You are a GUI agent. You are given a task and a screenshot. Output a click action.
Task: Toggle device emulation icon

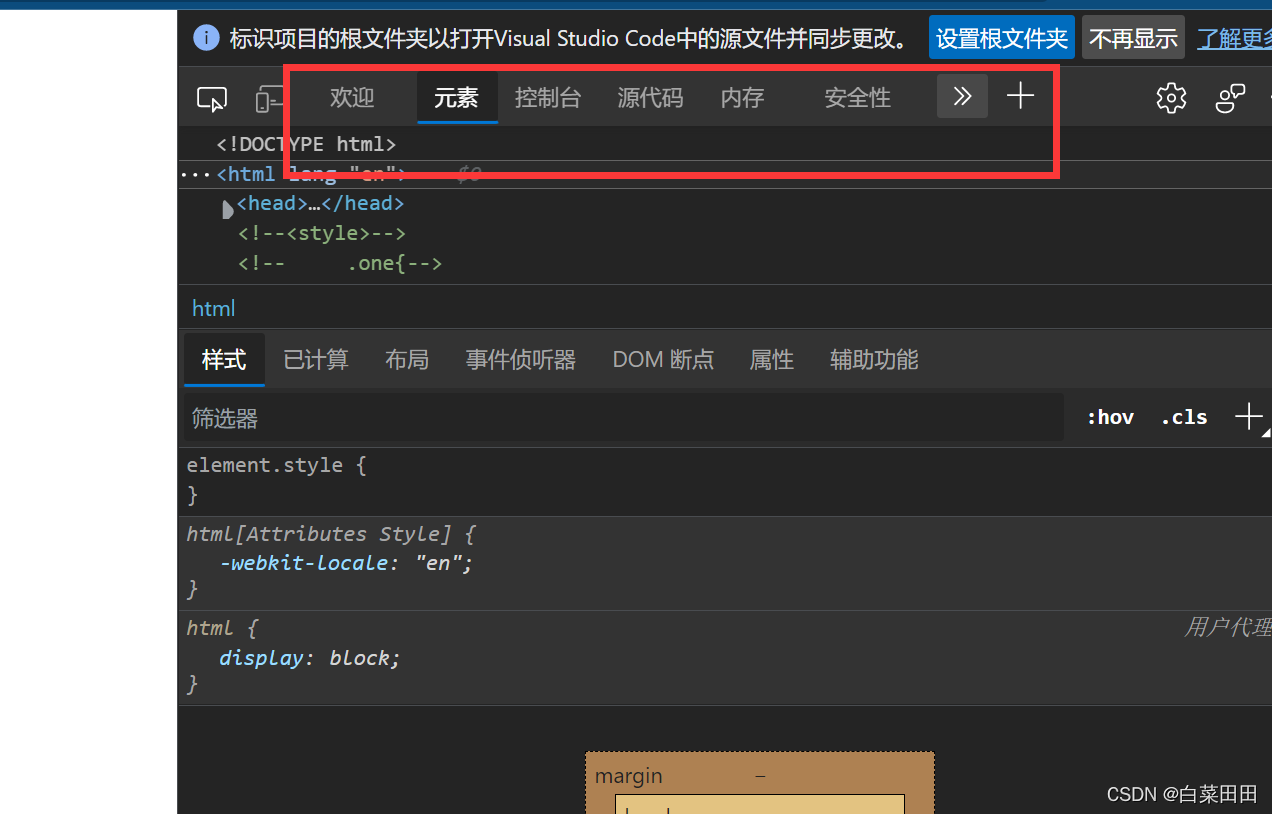pyautogui.click(x=269, y=98)
